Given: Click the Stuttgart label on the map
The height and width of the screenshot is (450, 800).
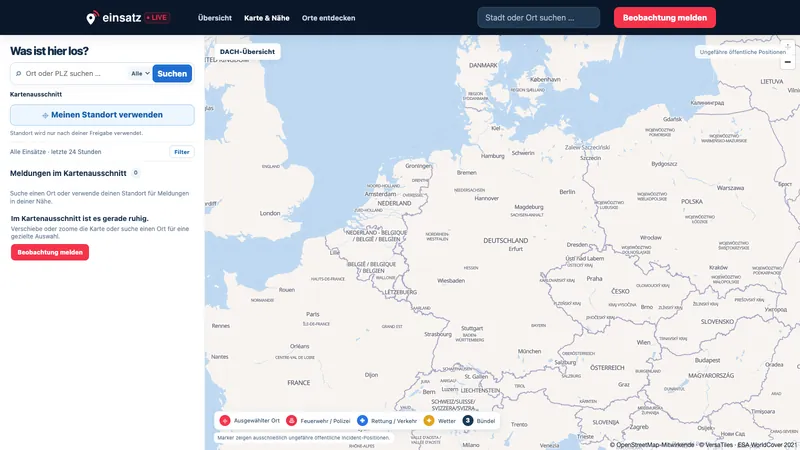Looking at the screenshot, I should pyautogui.click(x=472, y=329).
